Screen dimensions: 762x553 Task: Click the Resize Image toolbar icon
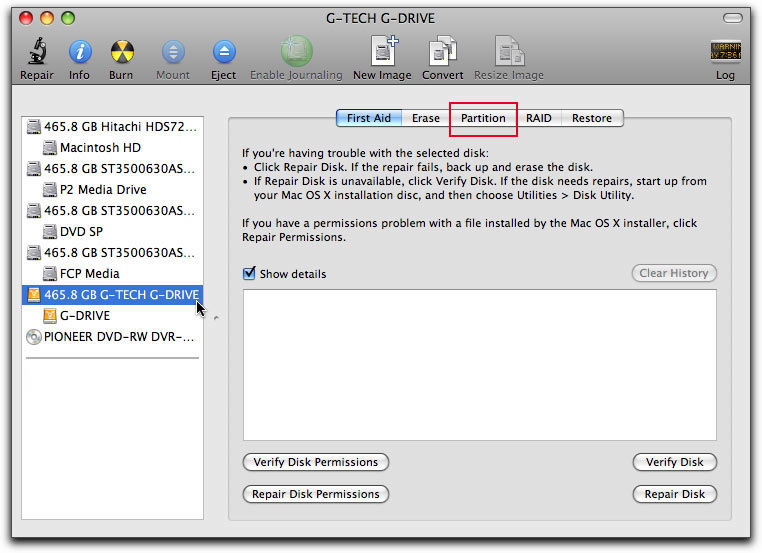(x=509, y=51)
